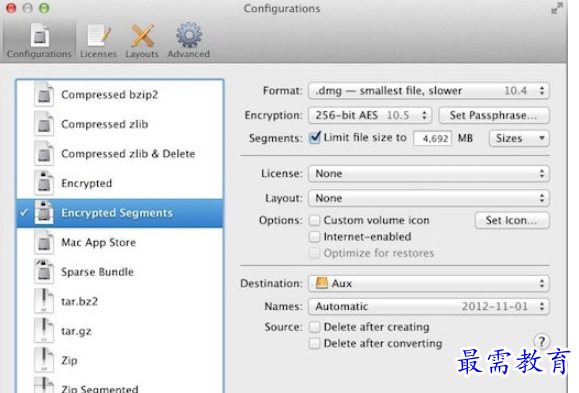
Task: Click the Encrypted padlock disk icon
Action: point(44,183)
